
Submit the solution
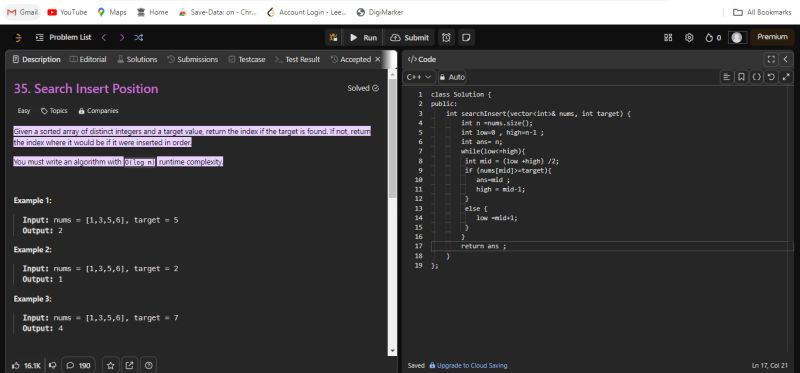(409, 38)
